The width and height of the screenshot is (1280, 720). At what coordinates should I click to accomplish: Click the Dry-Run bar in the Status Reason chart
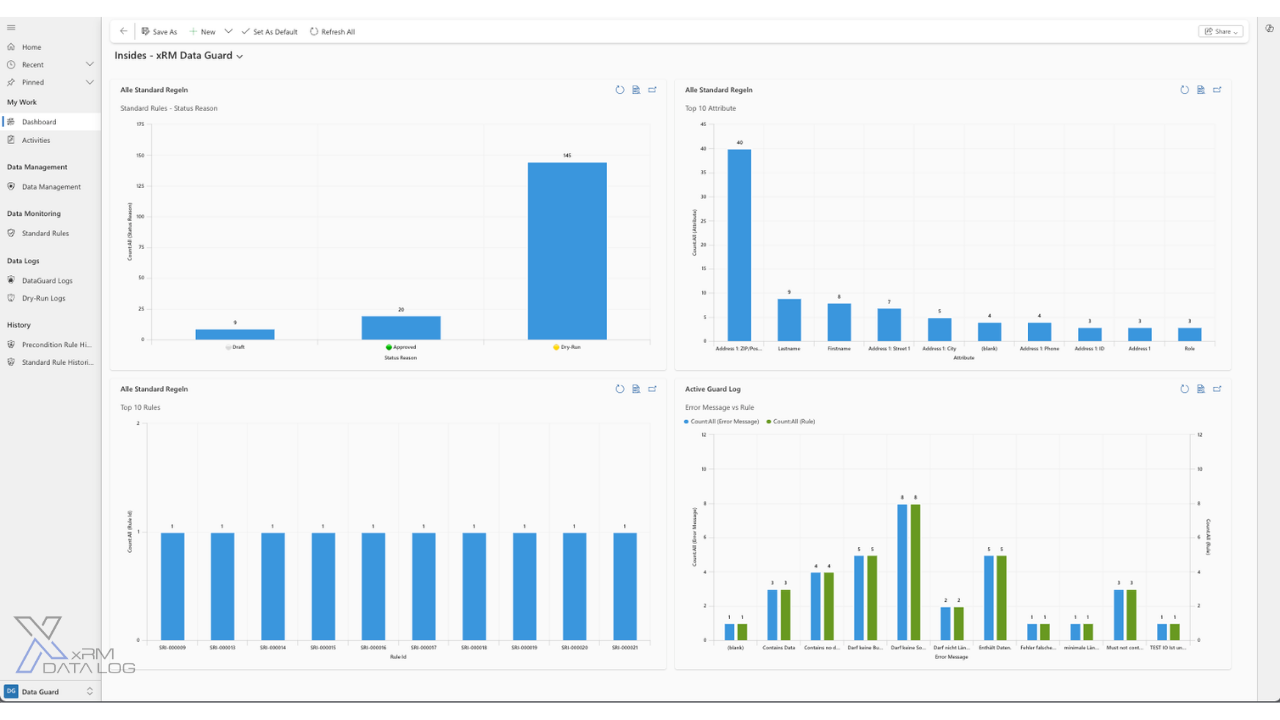click(567, 250)
